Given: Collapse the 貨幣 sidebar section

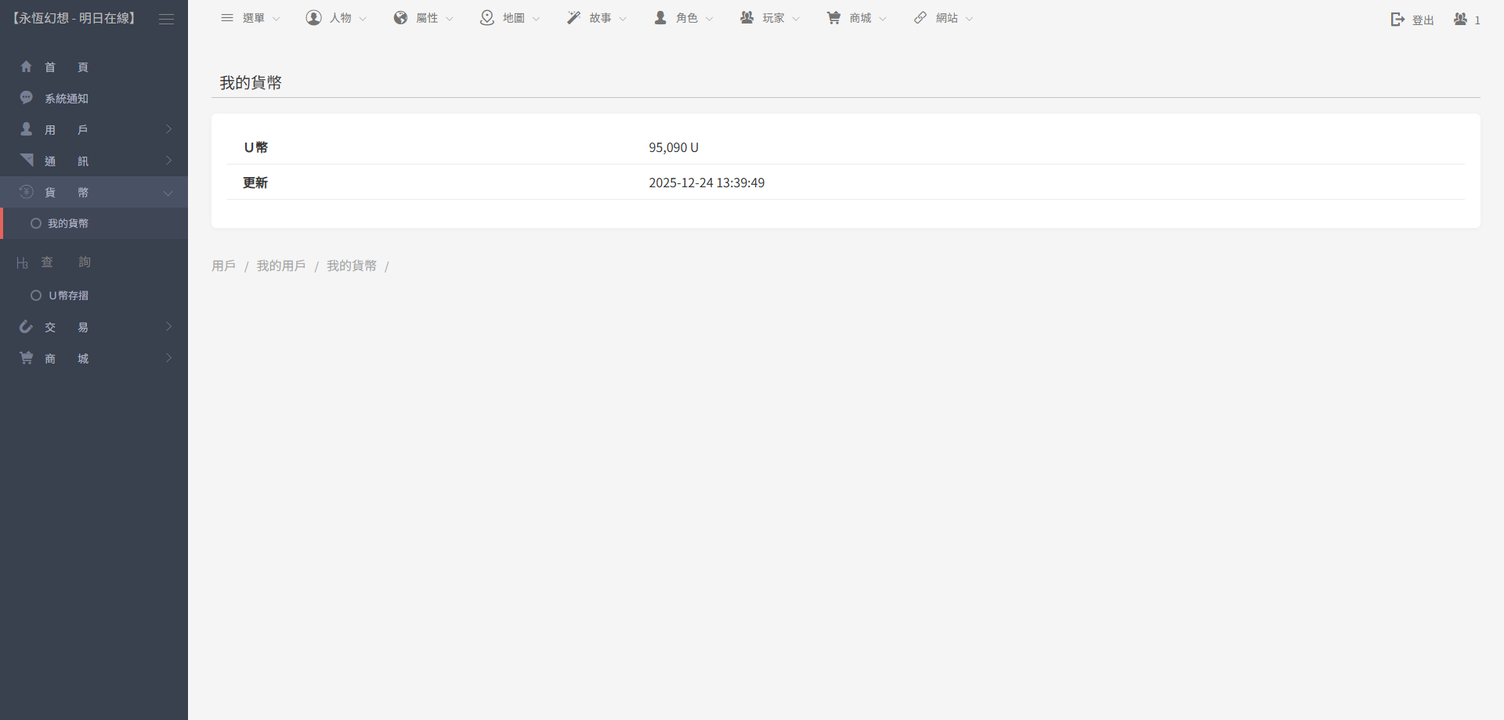Looking at the screenshot, I should 94,192.
